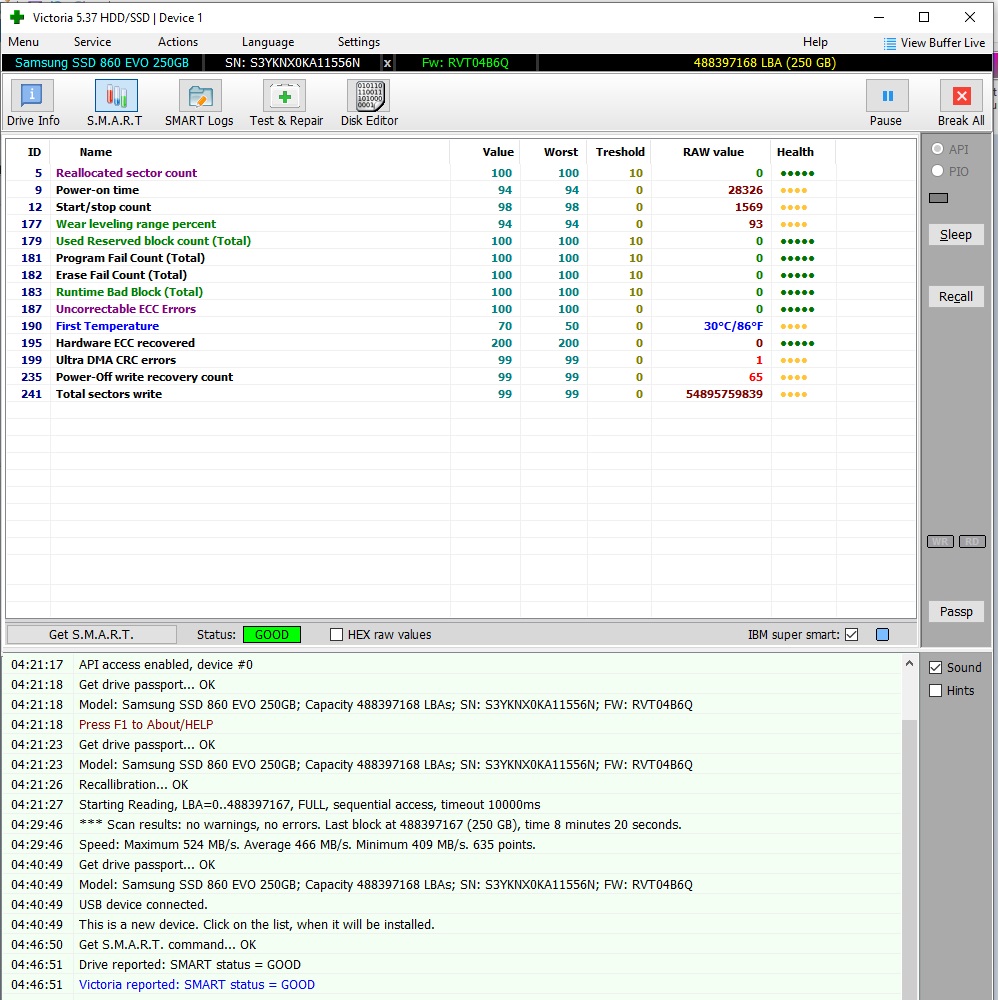Open the Settings menu
This screenshot has width=1000, height=1000.
(358, 42)
